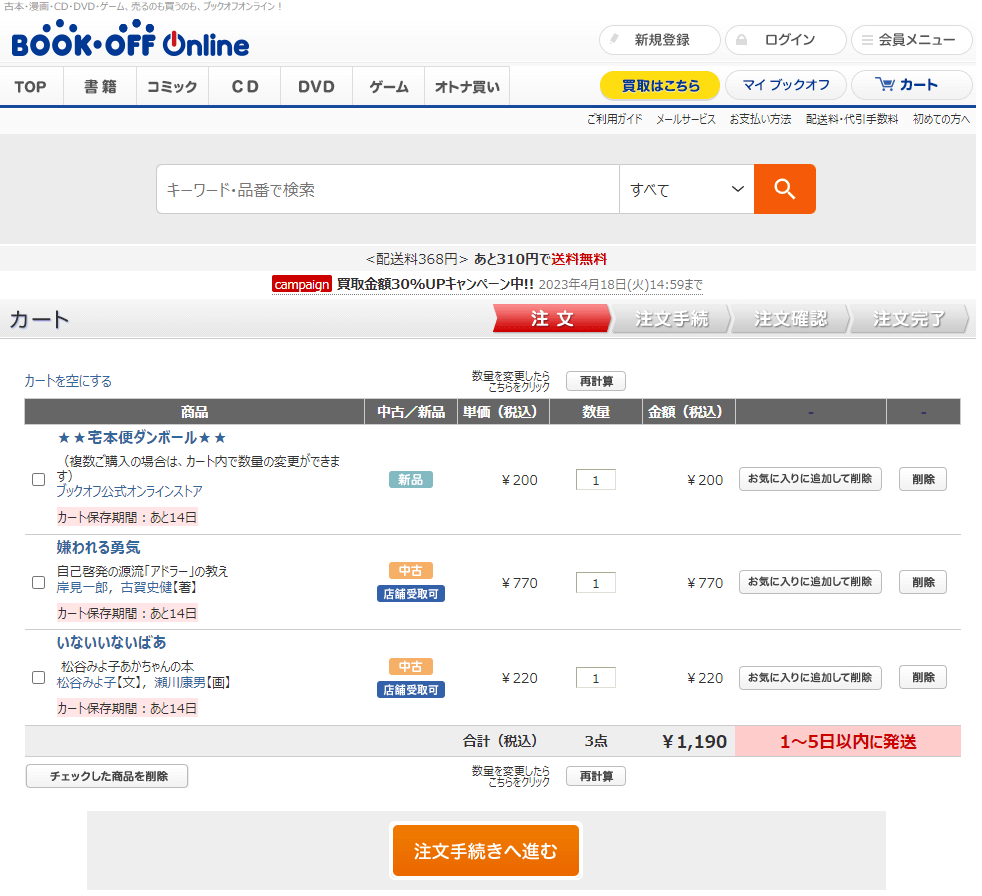Click チェックした商品を削除 button
The image size is (982, 896).
point(107,776)
